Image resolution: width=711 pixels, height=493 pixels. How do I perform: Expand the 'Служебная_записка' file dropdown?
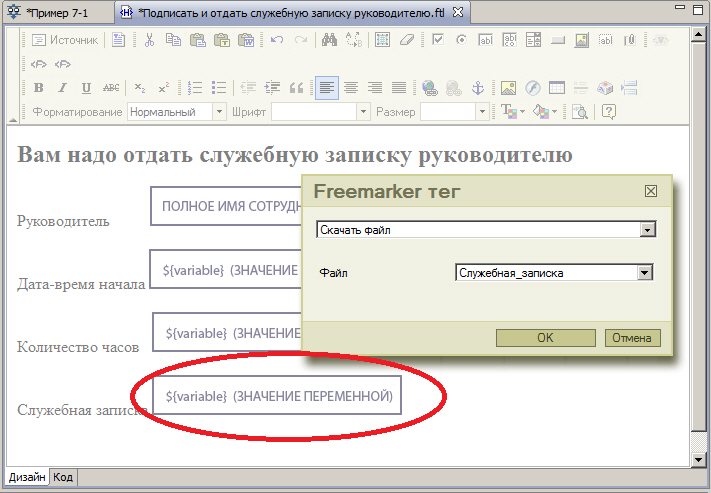click(x=645, y=272)
